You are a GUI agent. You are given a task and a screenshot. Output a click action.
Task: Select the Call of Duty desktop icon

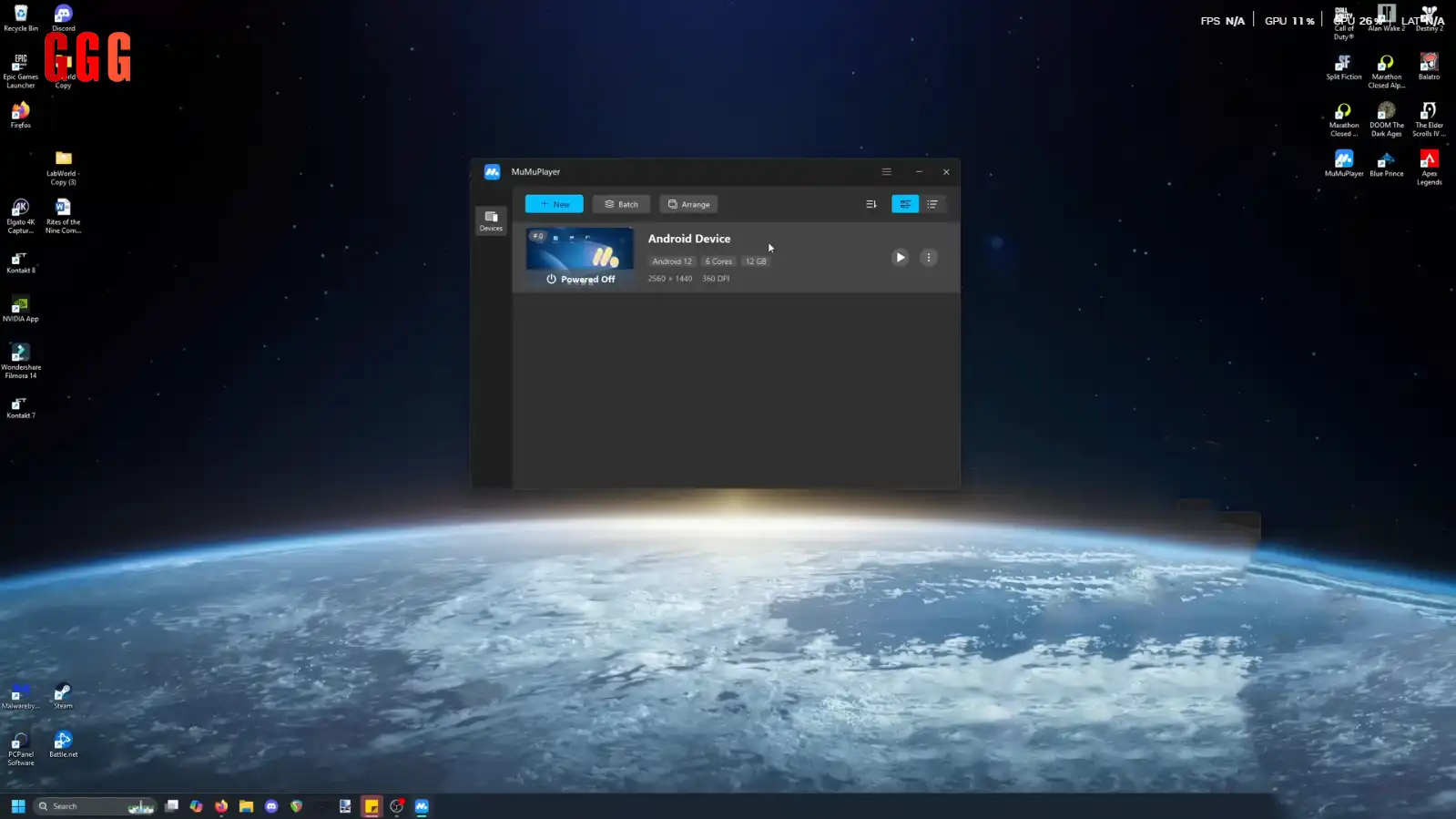tap(1344, 23)
